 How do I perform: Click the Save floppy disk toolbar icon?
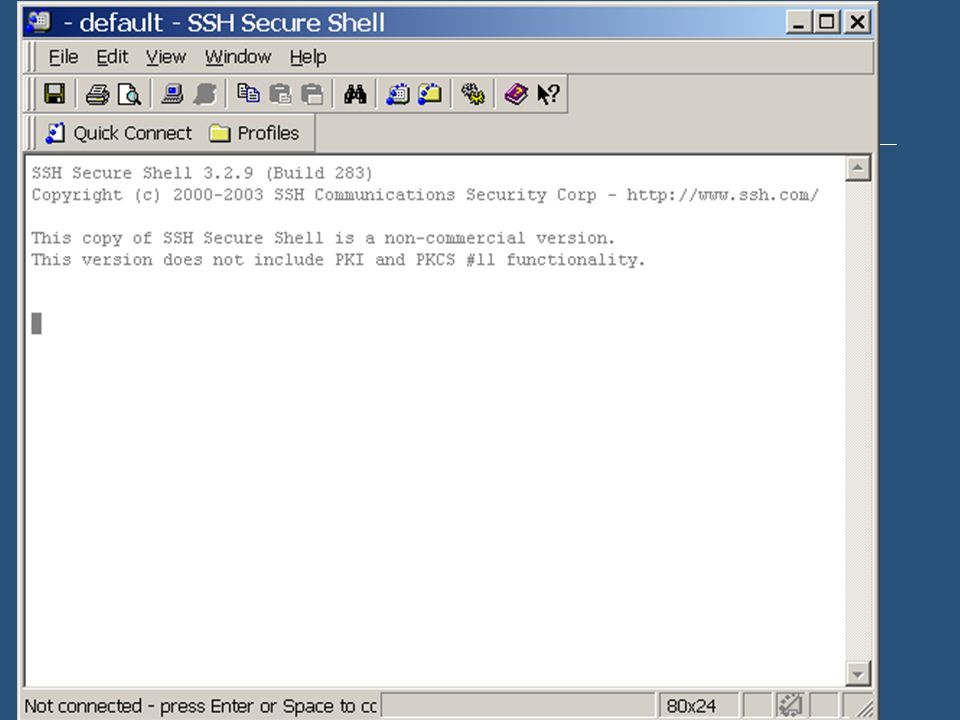click(54, 94)
